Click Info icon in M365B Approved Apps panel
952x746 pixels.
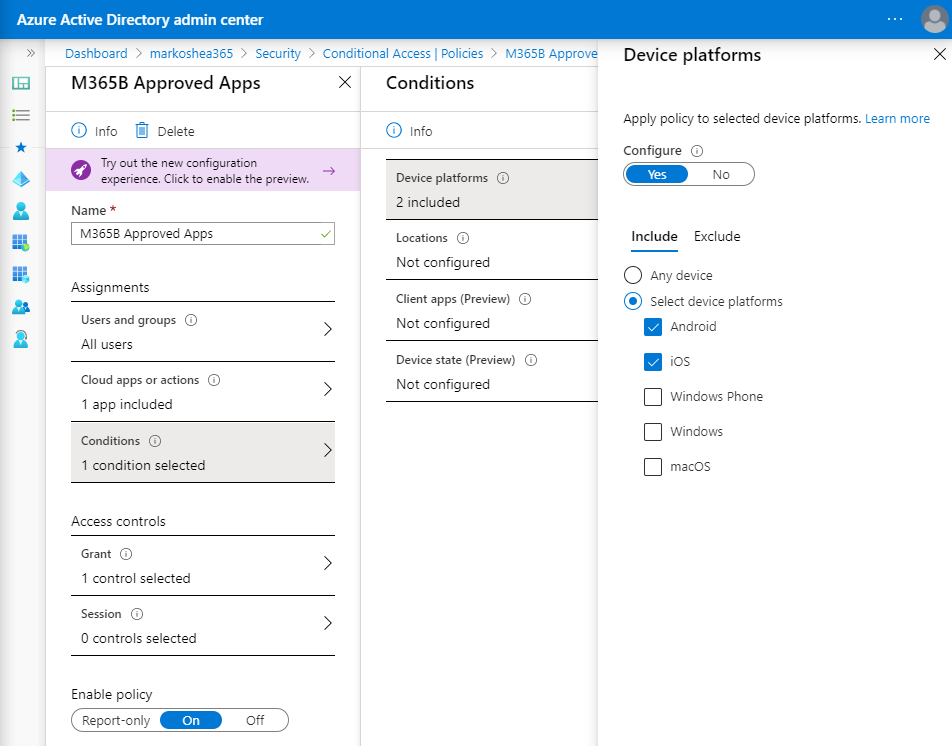pos(79,131)
